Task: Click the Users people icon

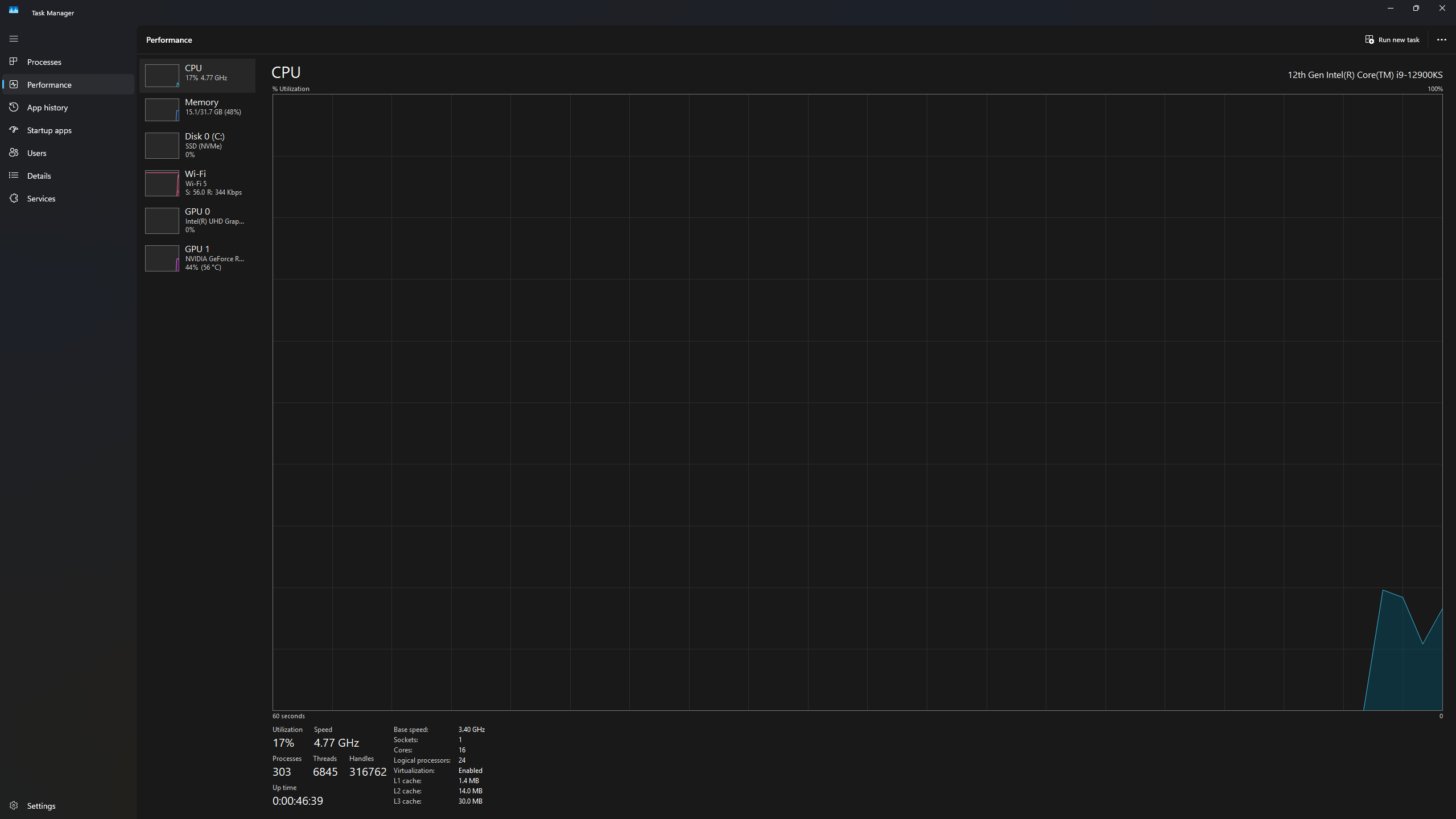Action: pyautogui.click(x=14, y=153)
